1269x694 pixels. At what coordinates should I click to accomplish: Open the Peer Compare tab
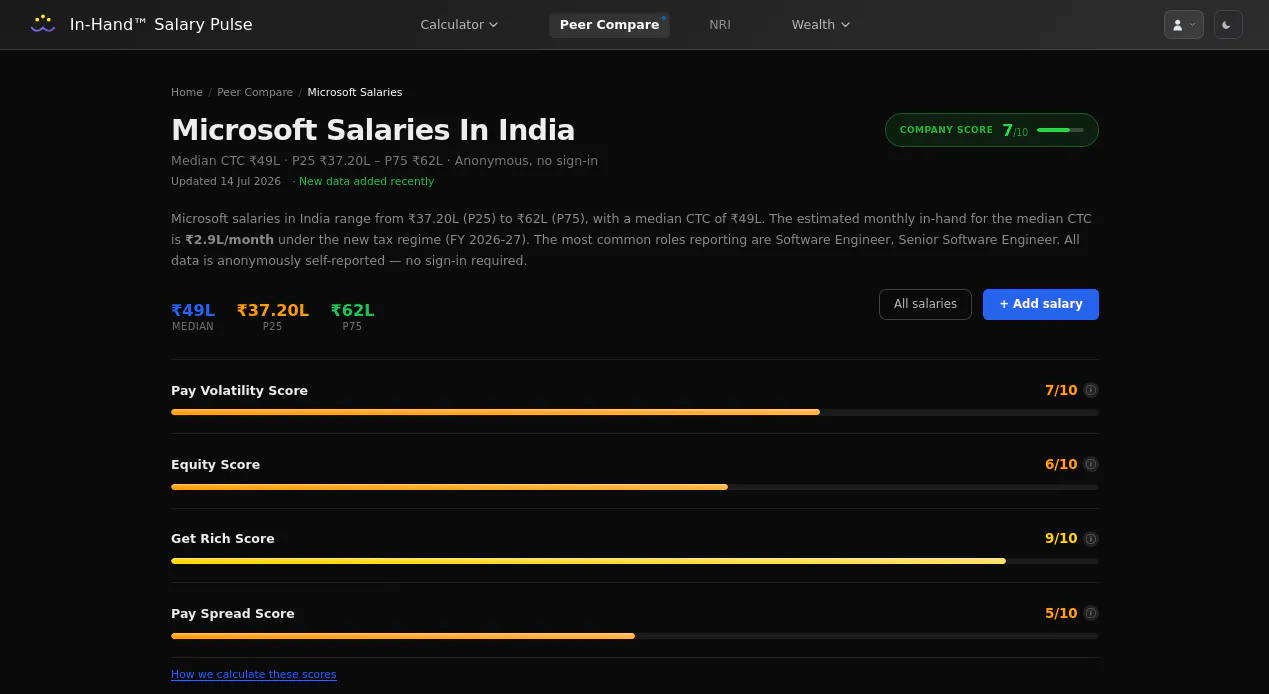point(609,25)
